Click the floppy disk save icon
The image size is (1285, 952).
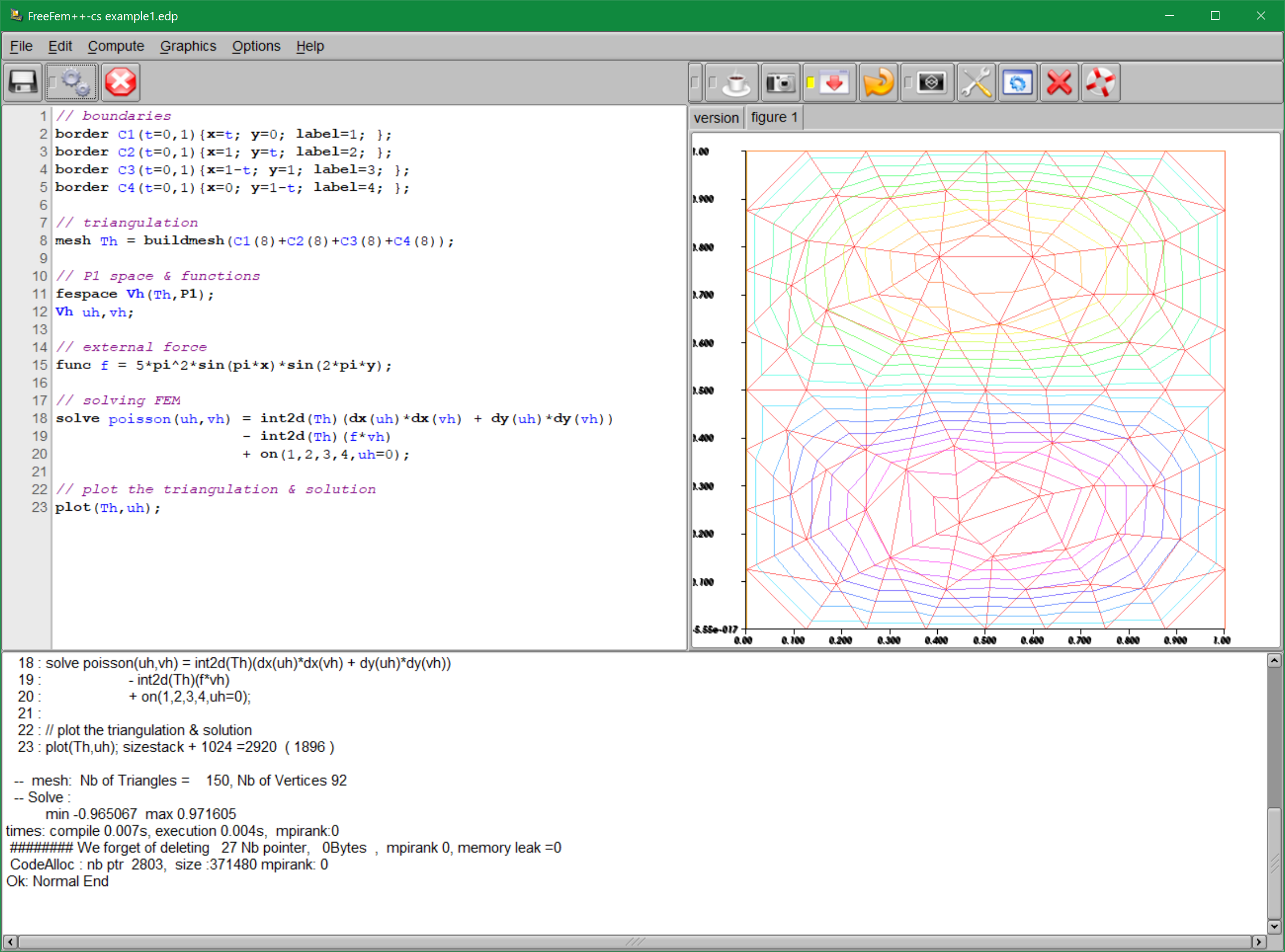pos(23,82)
